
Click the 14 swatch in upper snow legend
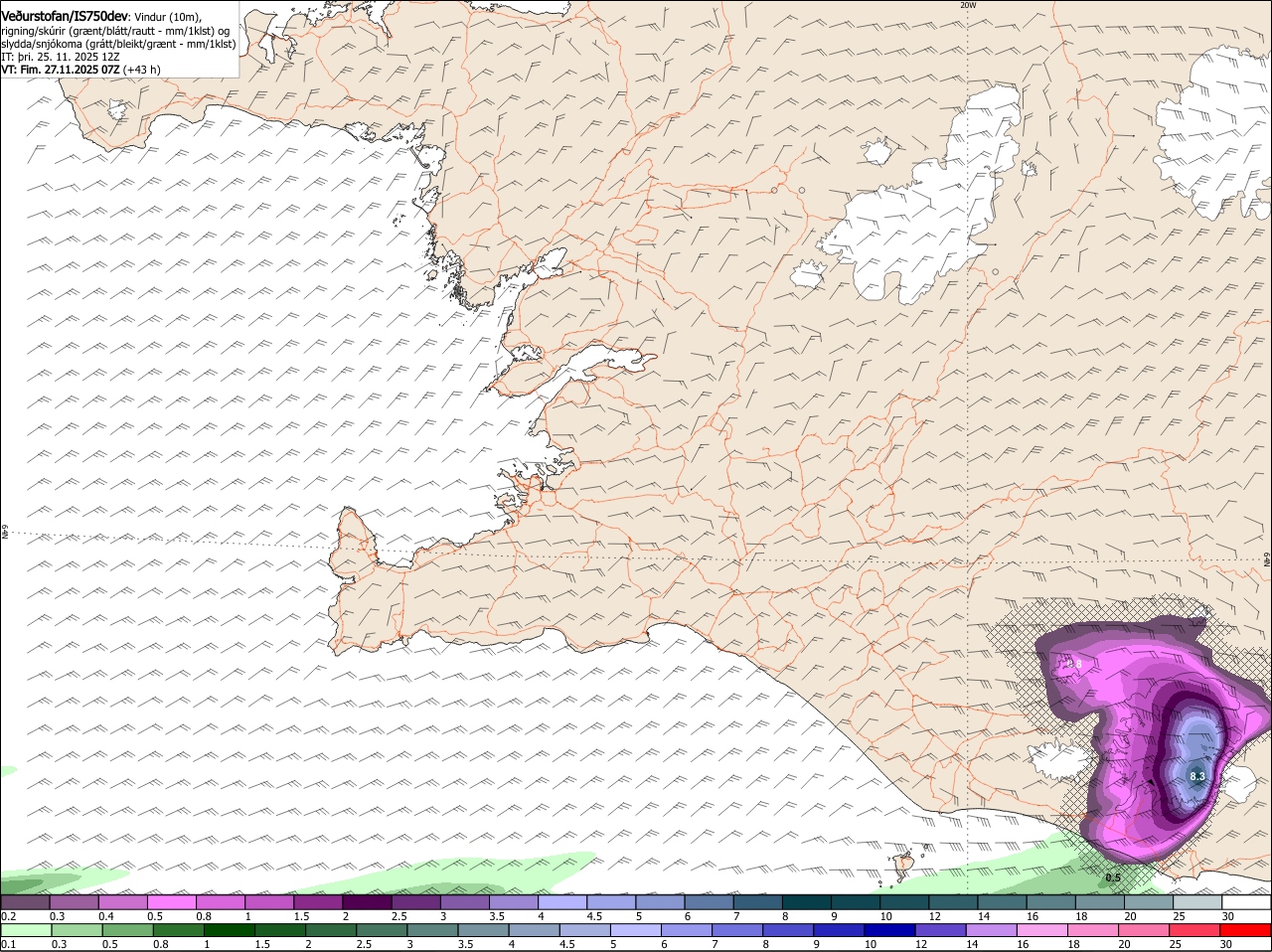tap(1003, 901)
